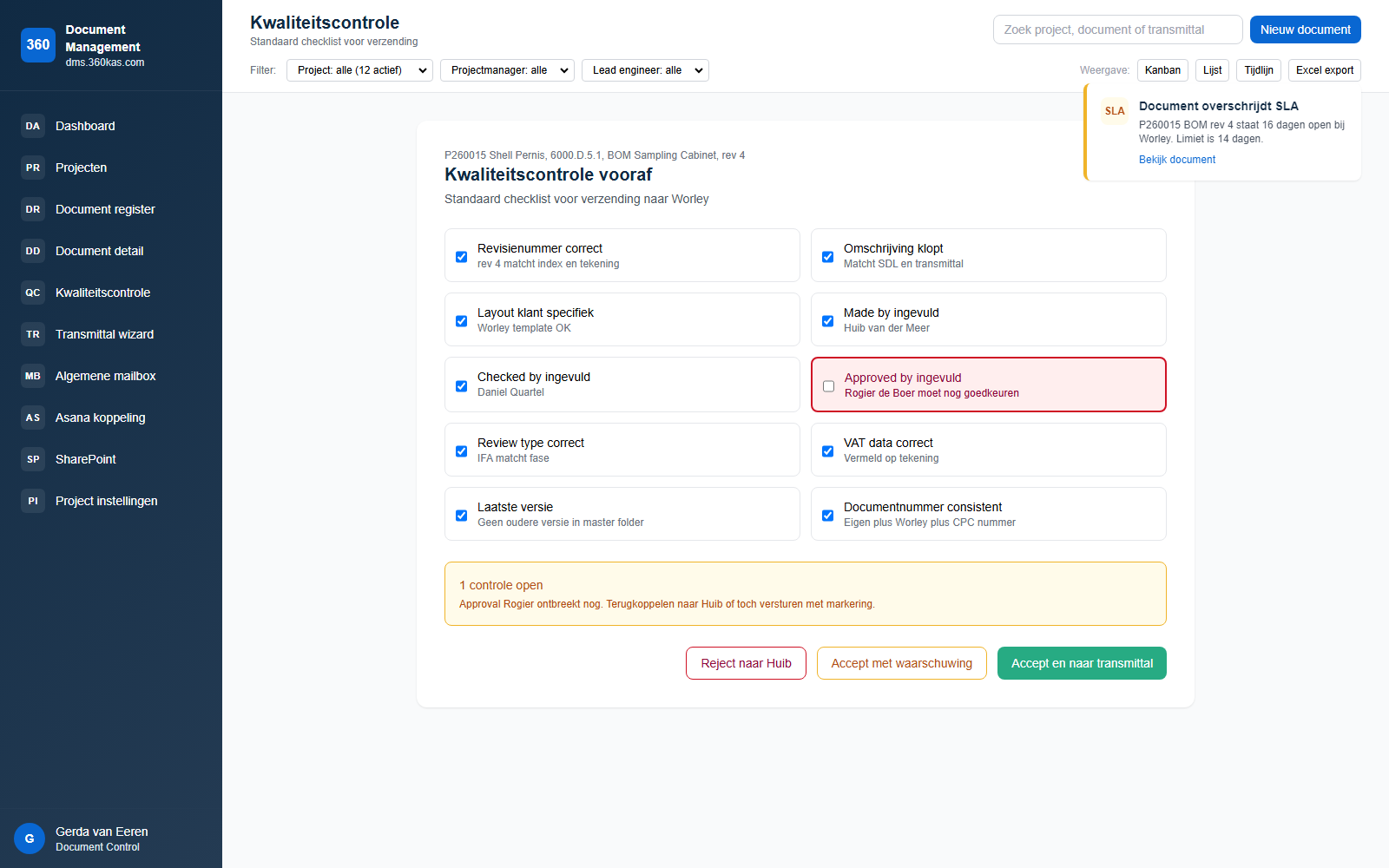Click Nieuw document button
The image size is (1389, 868).
[x=1306, y=30]
